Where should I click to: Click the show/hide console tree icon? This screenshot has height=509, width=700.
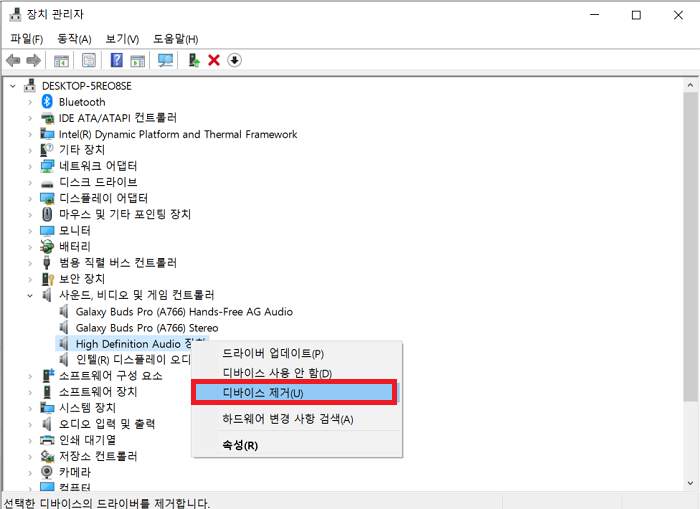click(61, 60)
